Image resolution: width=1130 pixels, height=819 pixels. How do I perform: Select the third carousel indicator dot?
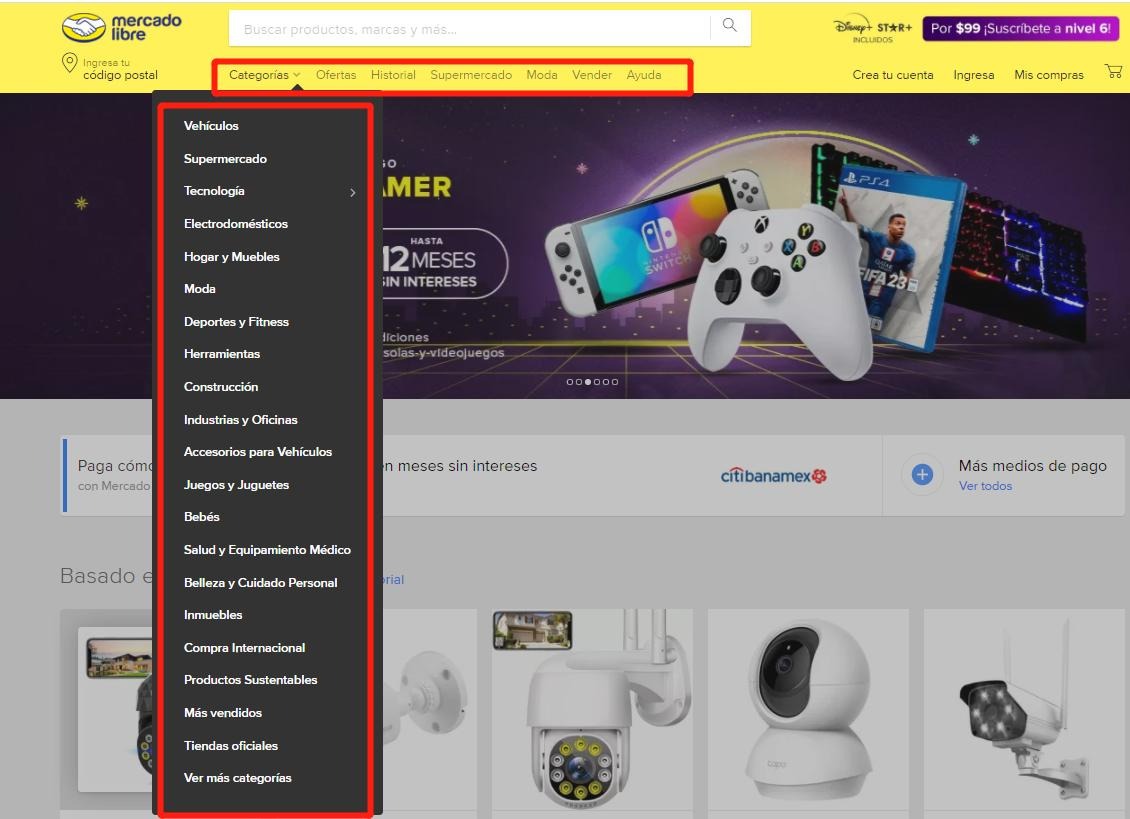[x=588, y=382]
